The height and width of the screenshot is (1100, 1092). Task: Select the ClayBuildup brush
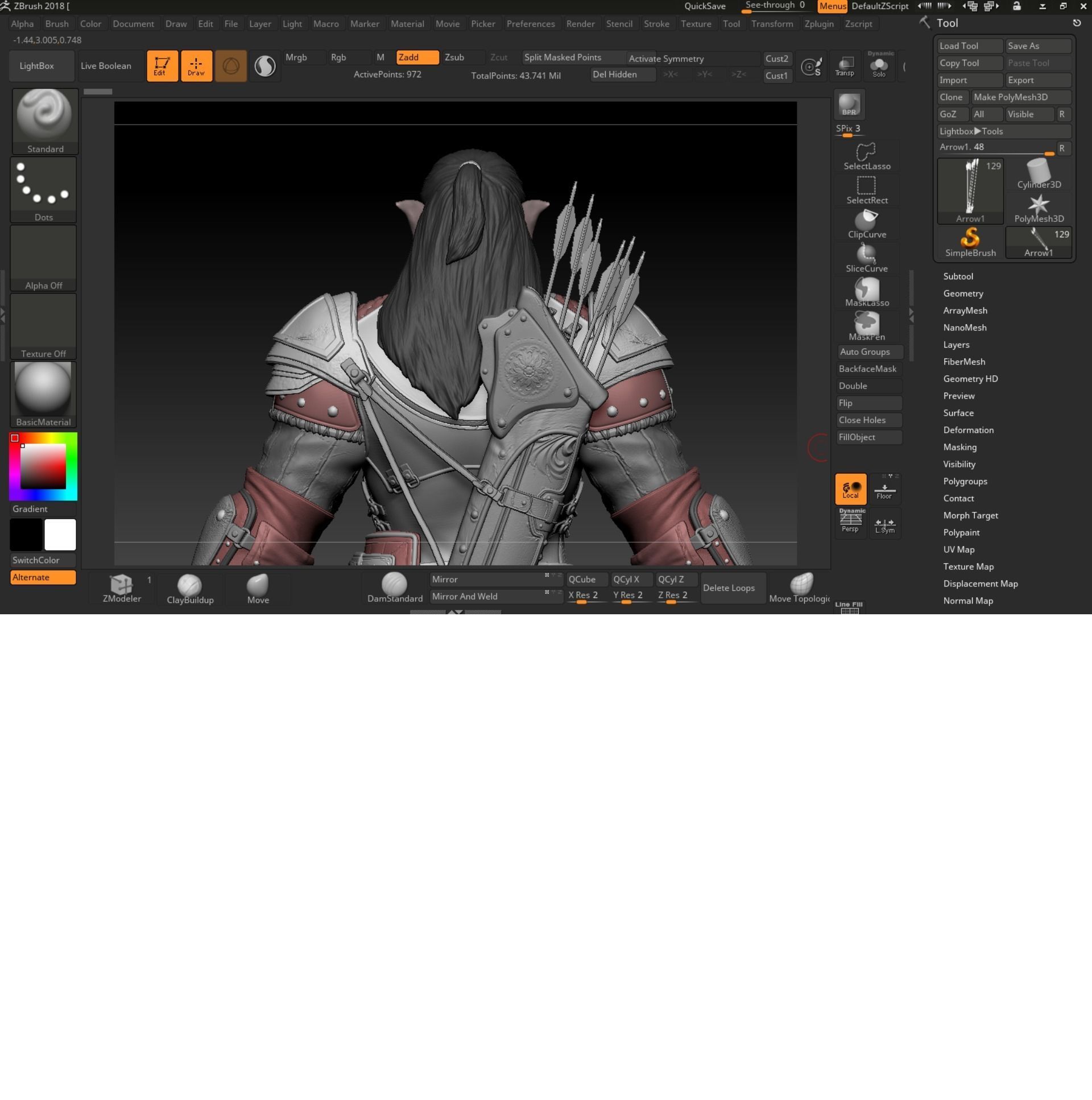coord(190,589)
